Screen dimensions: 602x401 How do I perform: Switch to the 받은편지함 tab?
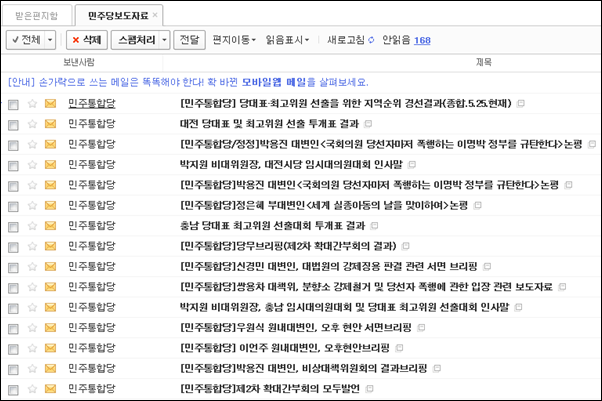pos(36,16)
